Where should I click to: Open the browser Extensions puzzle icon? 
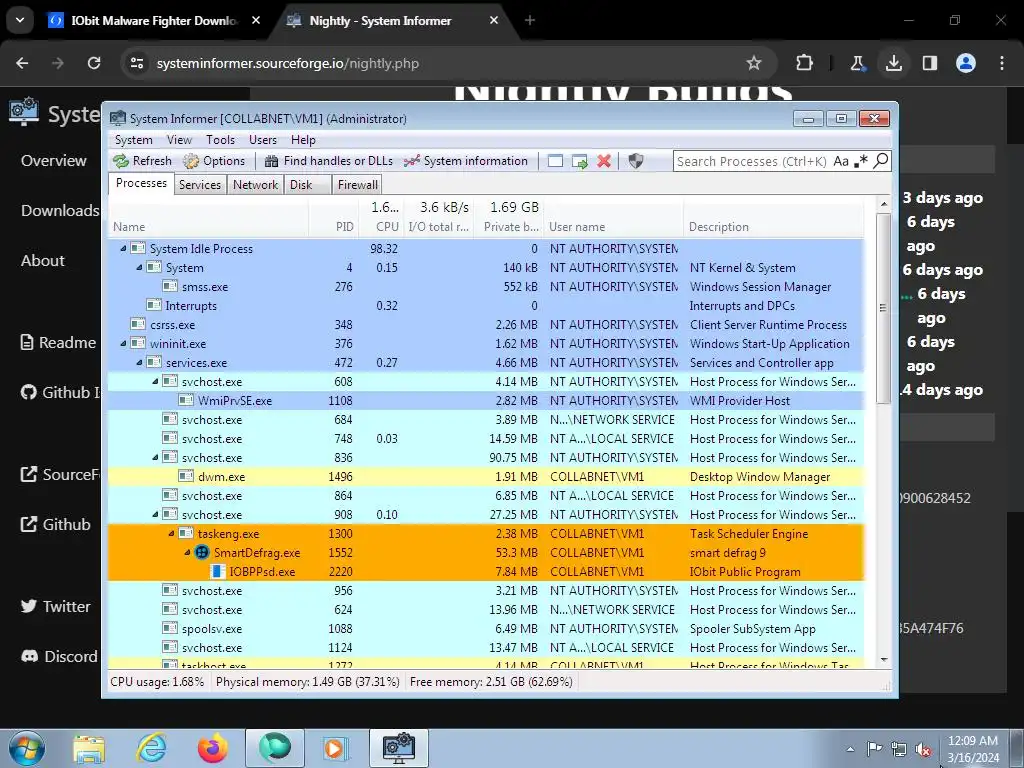805,63
